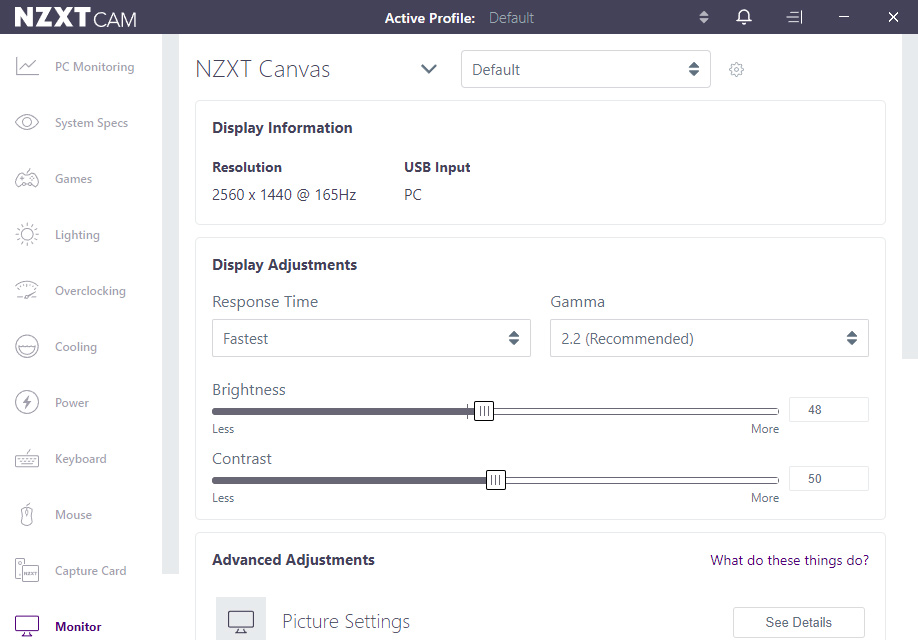Open PC Monitoring graph icon in sidebar

27,67
